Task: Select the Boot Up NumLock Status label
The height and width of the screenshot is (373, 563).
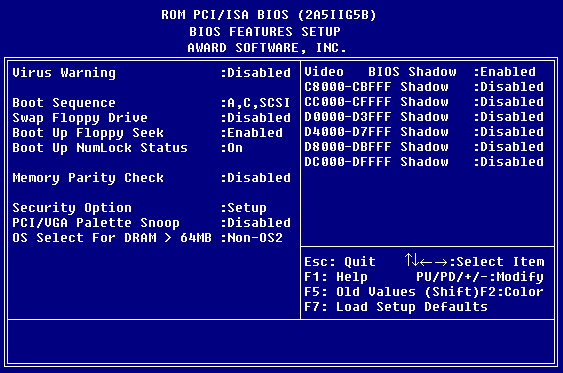Action: [x=100, y=148]
